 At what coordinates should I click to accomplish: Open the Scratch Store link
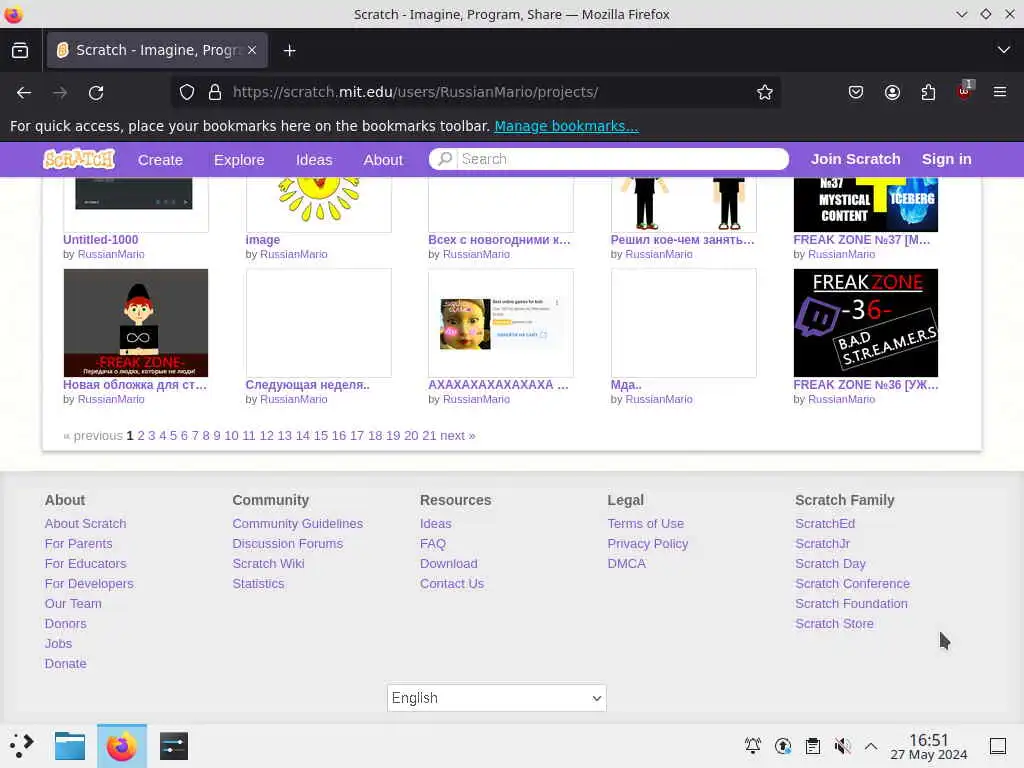pyautogui.click(x=834, y=624)
